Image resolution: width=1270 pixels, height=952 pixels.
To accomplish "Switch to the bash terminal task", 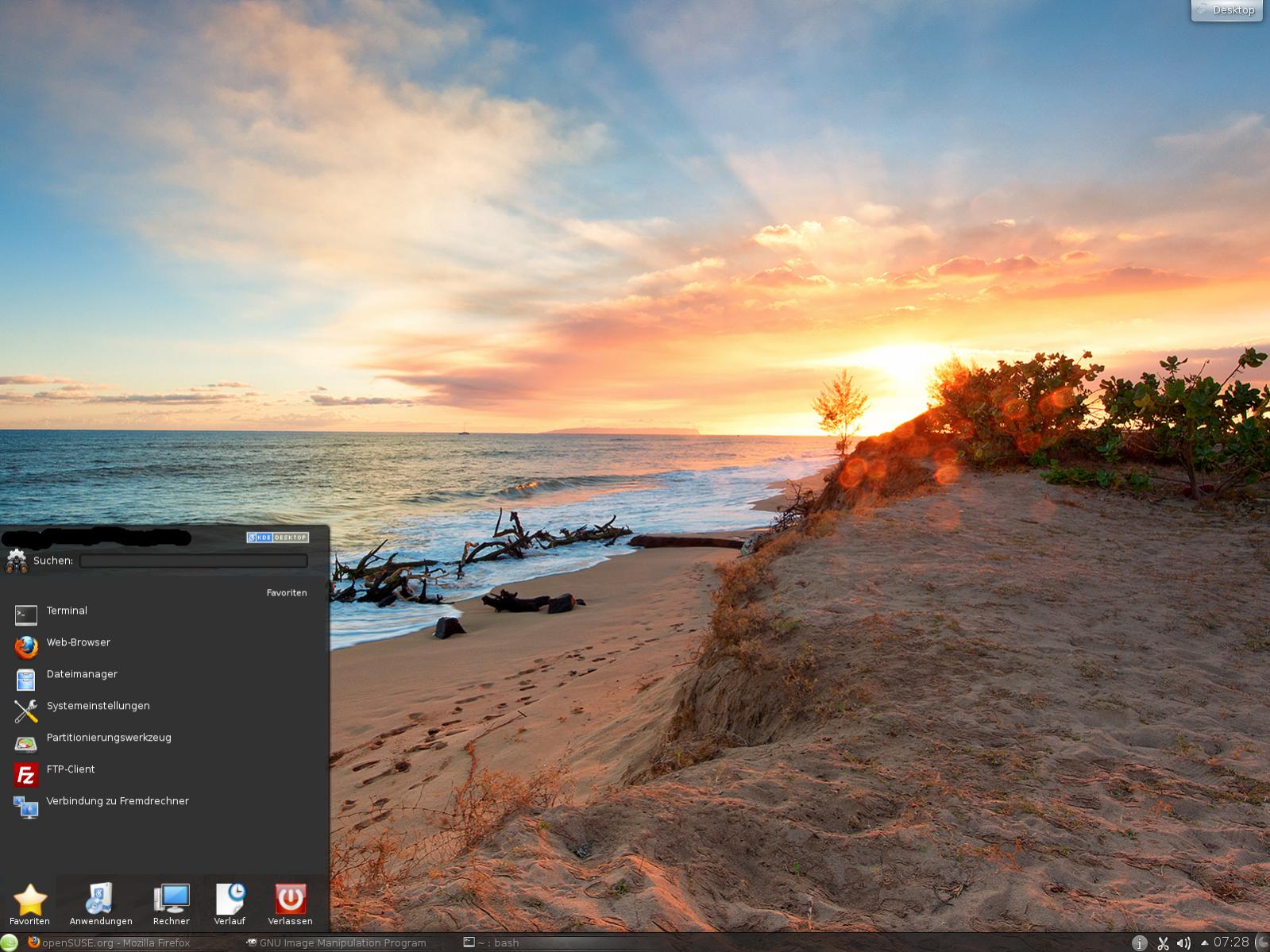I will click(492, 942).
